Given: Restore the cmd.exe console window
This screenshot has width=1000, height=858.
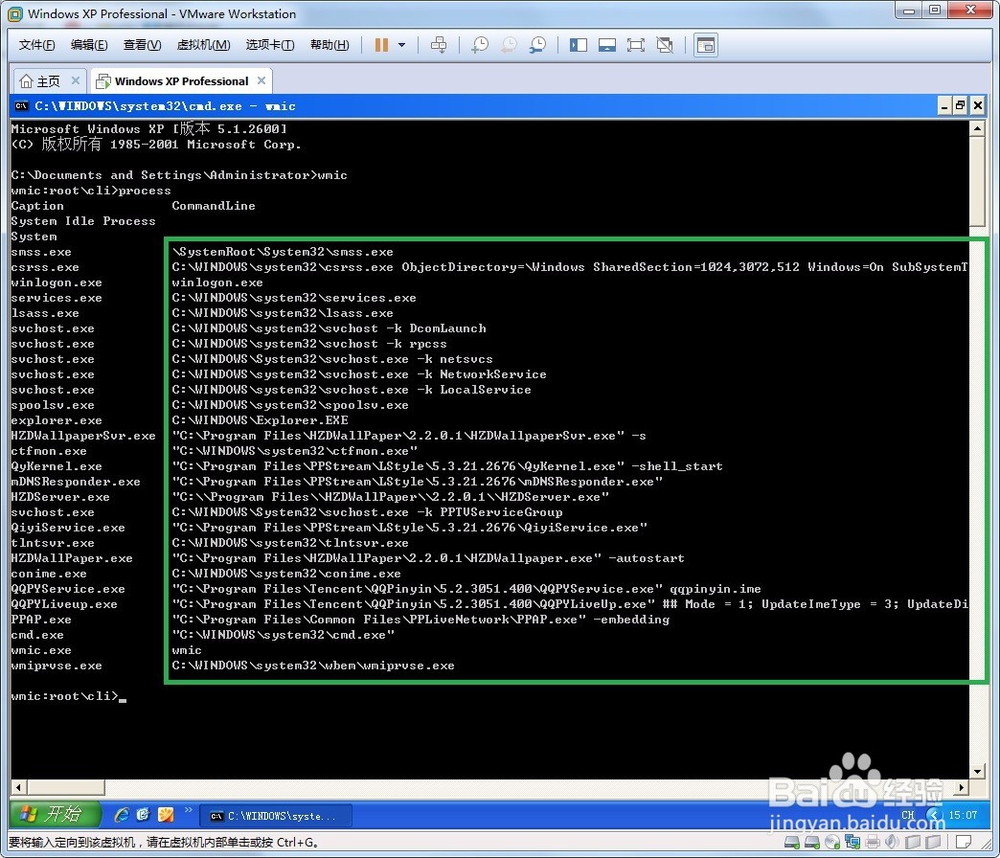Looking at the screenshot, I should click(960, 106).
